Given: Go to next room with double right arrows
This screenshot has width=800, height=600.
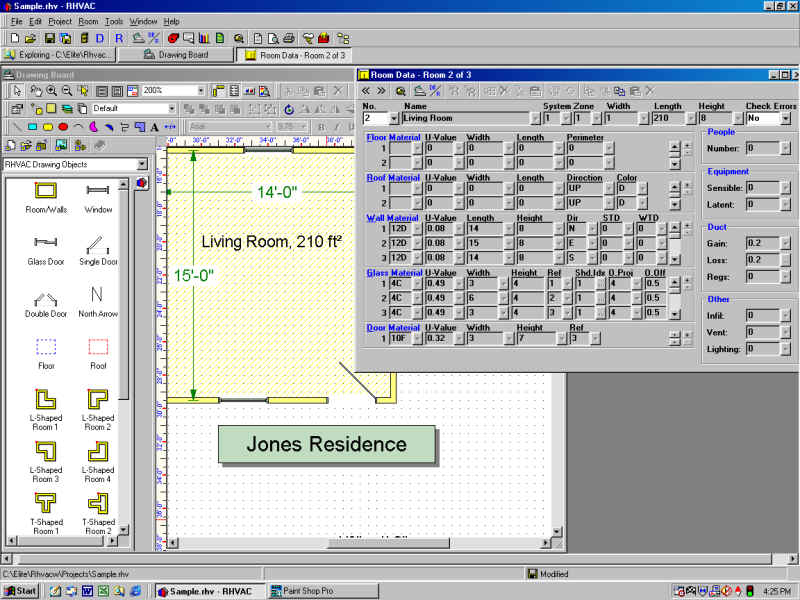Looking at the screenshot, I should point(381,90).
